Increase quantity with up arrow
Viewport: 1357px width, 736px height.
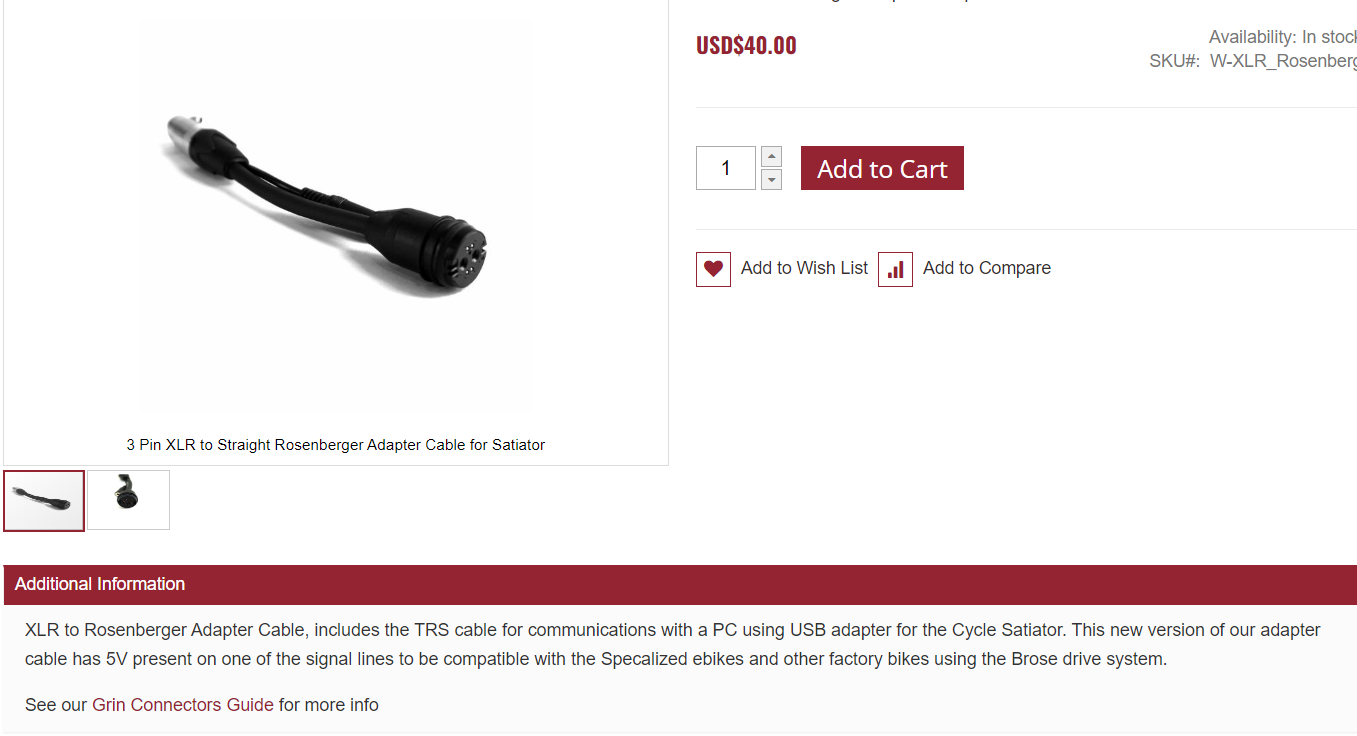click(x=771, y=157)
